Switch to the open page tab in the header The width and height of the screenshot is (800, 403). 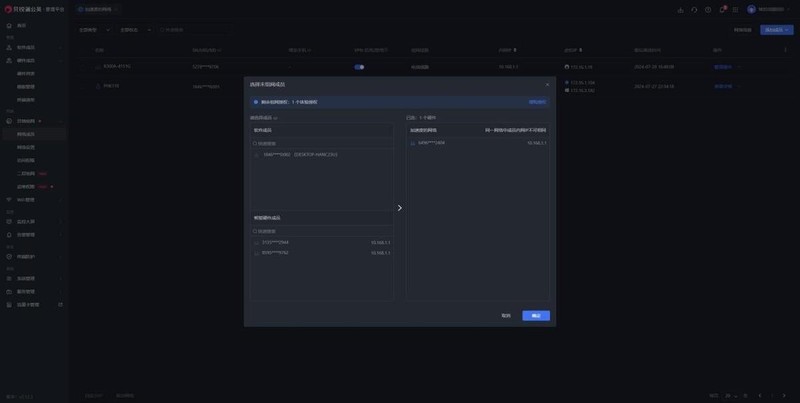[97, 9]
